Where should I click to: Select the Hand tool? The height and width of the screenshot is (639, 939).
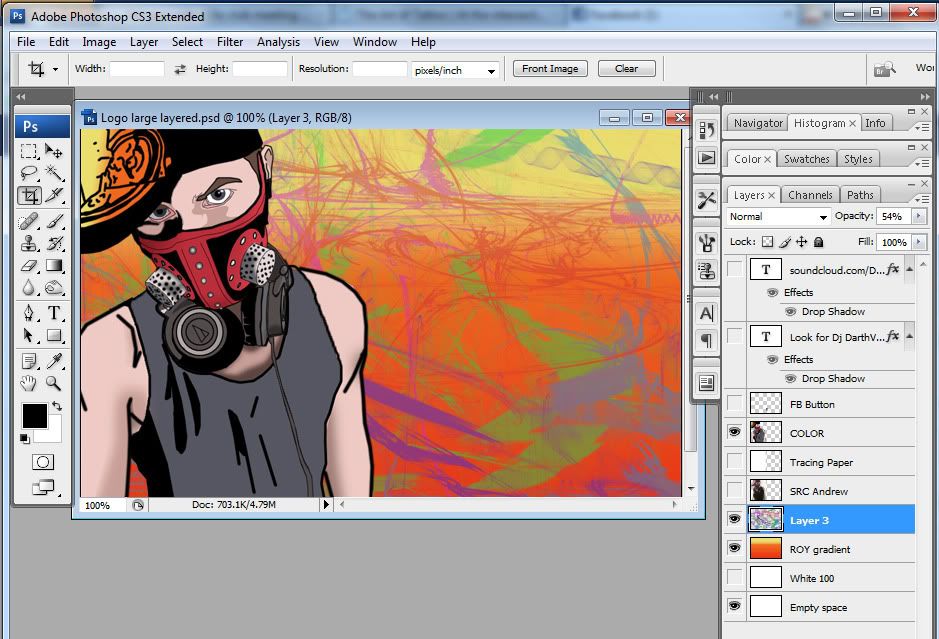[29, 383]
